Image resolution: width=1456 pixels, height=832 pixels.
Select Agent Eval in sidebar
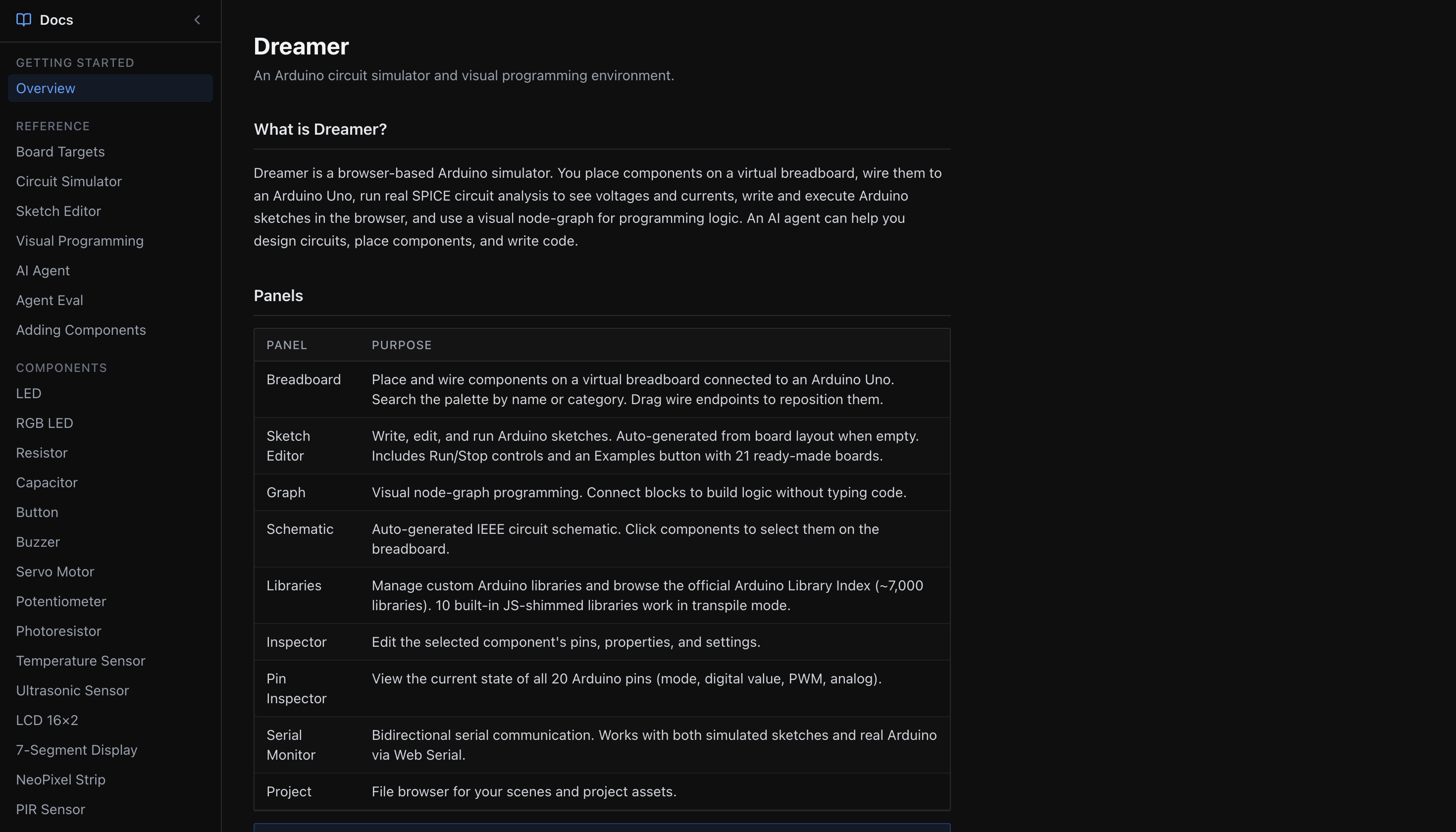pyautogui.click(x=50, y=301)
